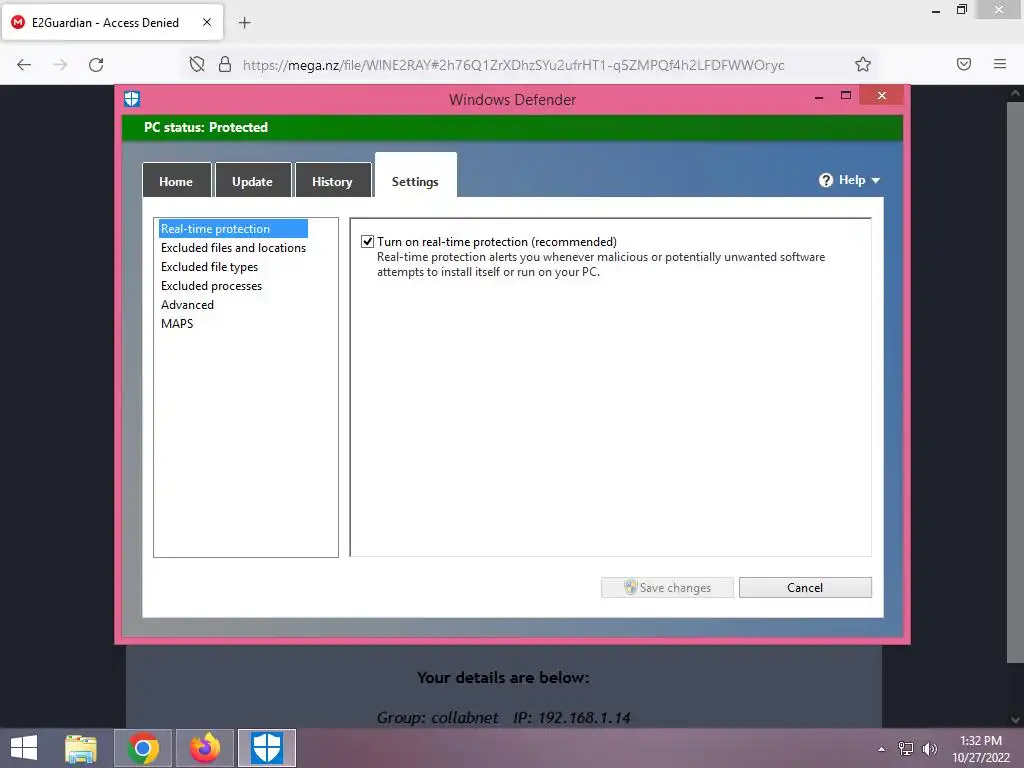This screenshot has height=768, width=1024.
Task: Select the Settings tab
Action: (x=415, y=176)
